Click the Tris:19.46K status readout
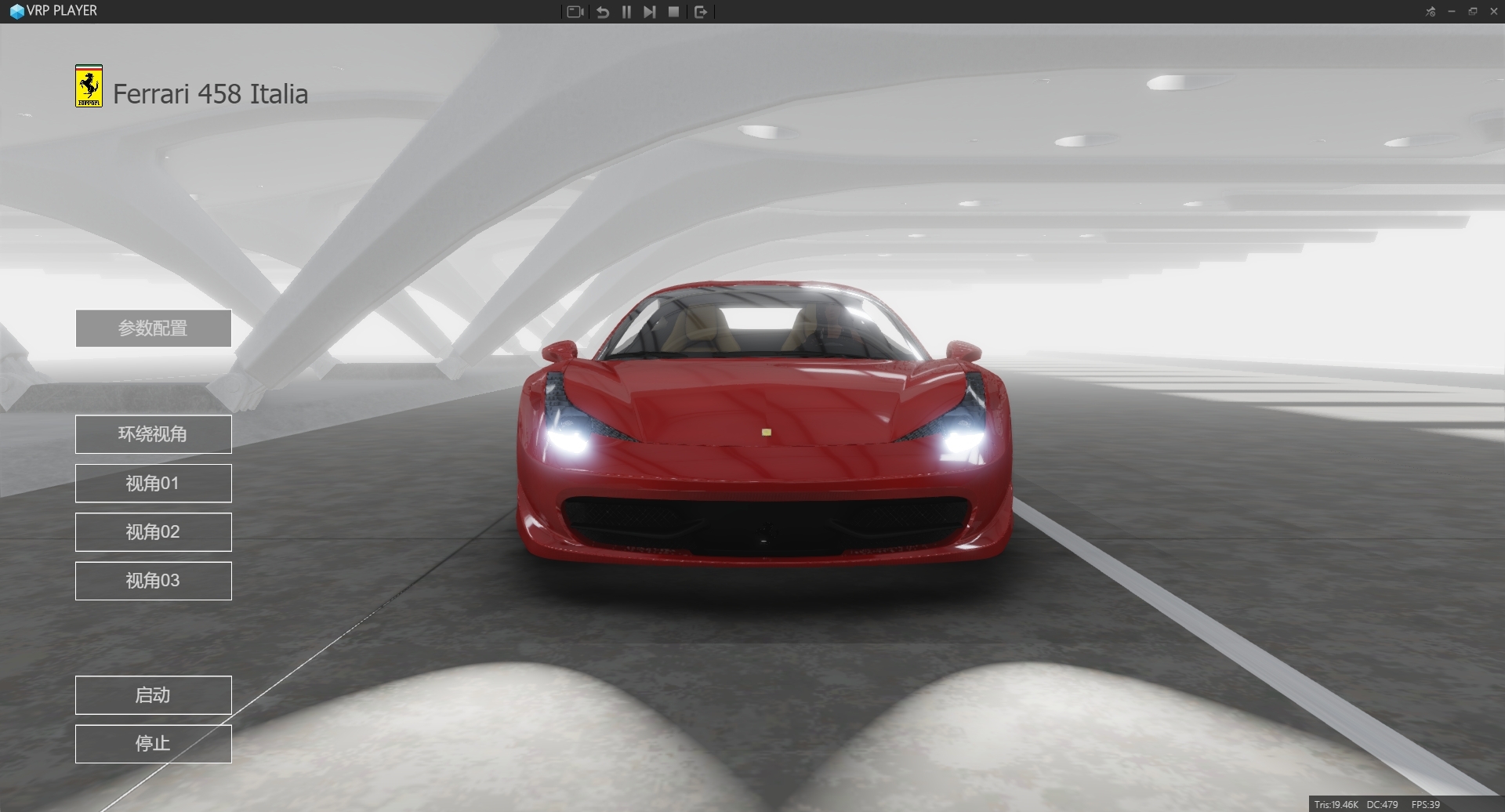Screen dimensions: 1505x812 (x=1336, y=804)
